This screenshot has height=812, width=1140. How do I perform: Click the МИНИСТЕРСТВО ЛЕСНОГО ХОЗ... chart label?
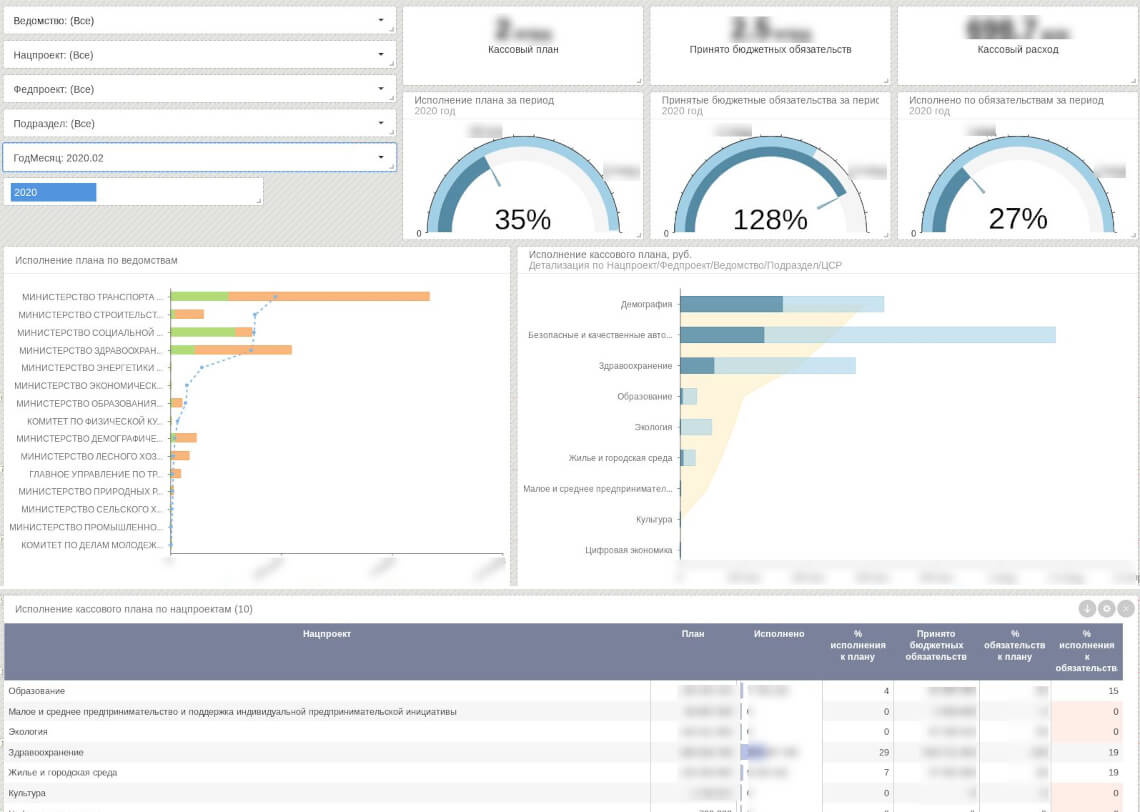[x=91, y=457]
